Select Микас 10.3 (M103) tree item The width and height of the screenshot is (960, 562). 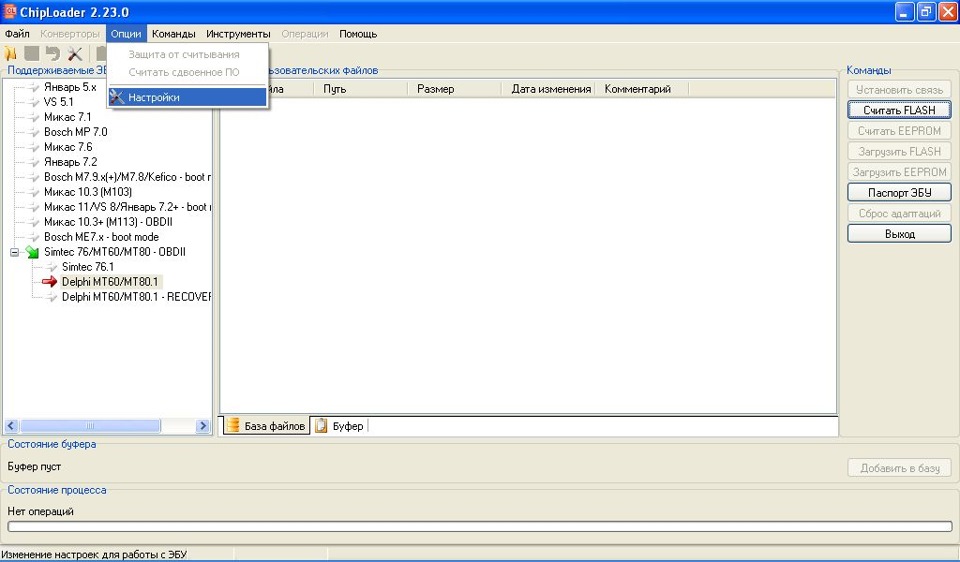88,192
